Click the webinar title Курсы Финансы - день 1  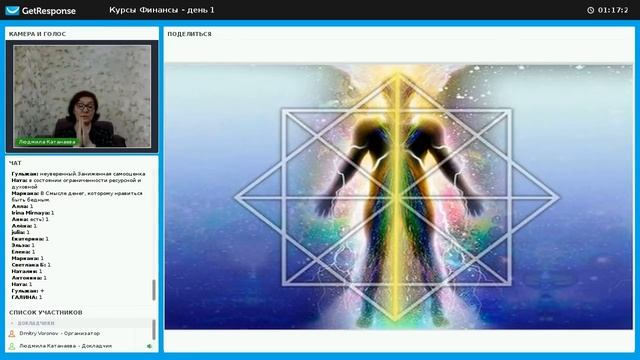tap(162, 10)
